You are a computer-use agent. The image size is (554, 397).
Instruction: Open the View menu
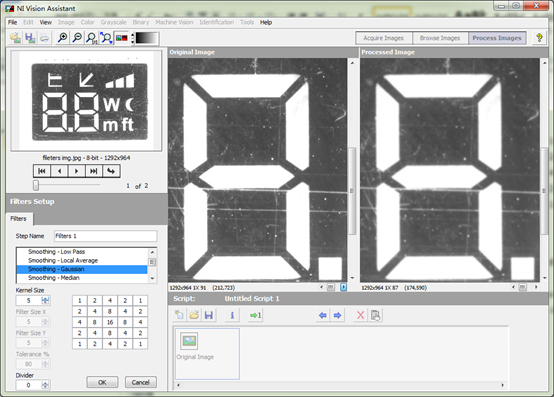[x=46, y=22]
